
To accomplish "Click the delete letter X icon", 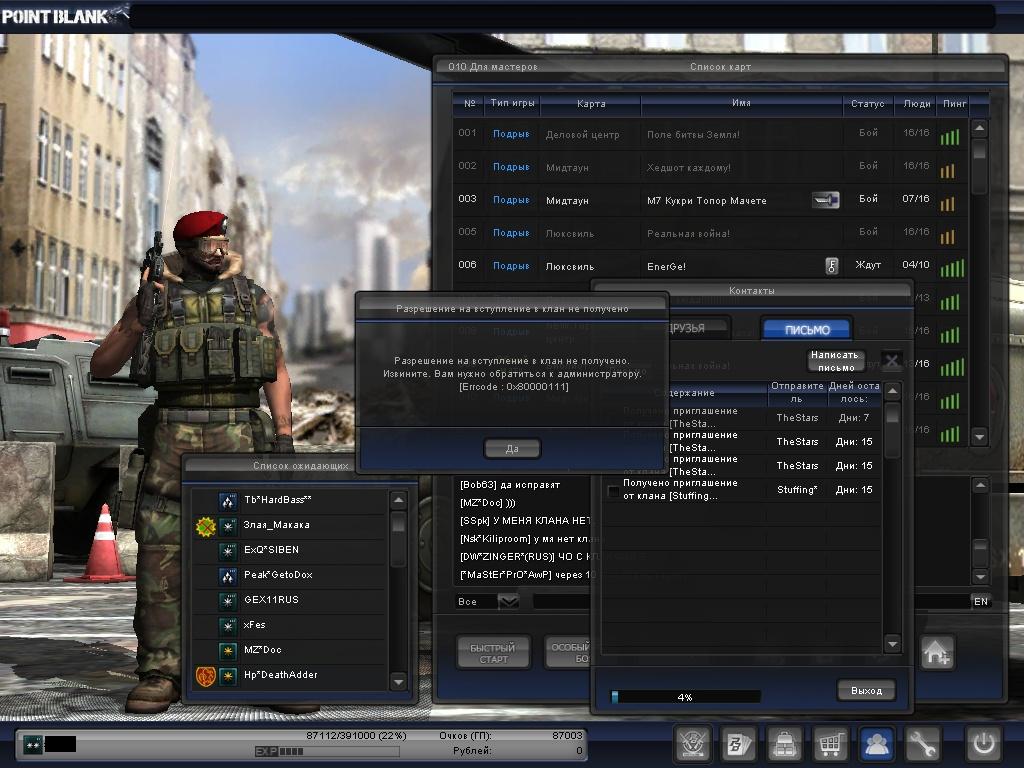I will pyautogui.click(x=891, y=361).
